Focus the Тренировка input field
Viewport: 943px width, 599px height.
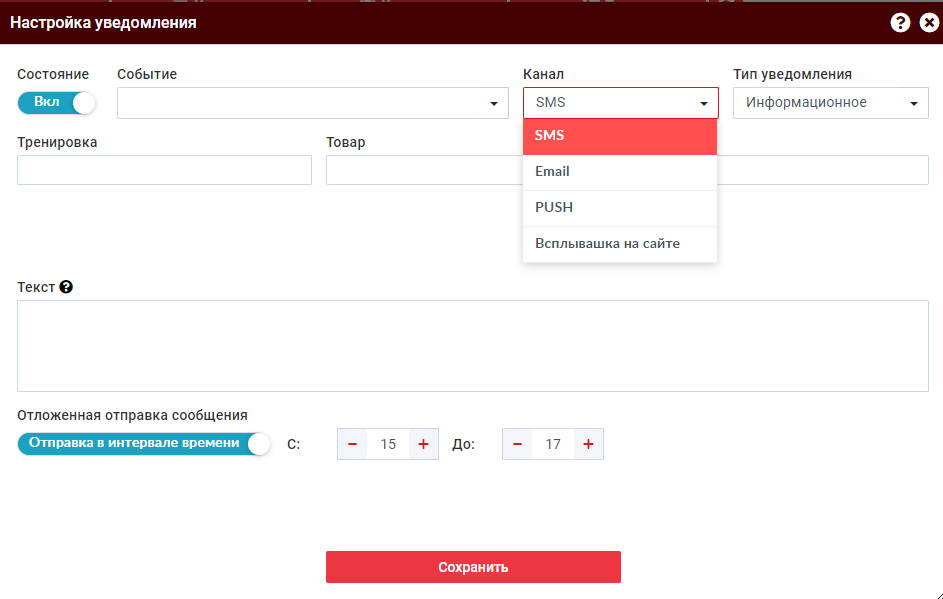(164, 170)
